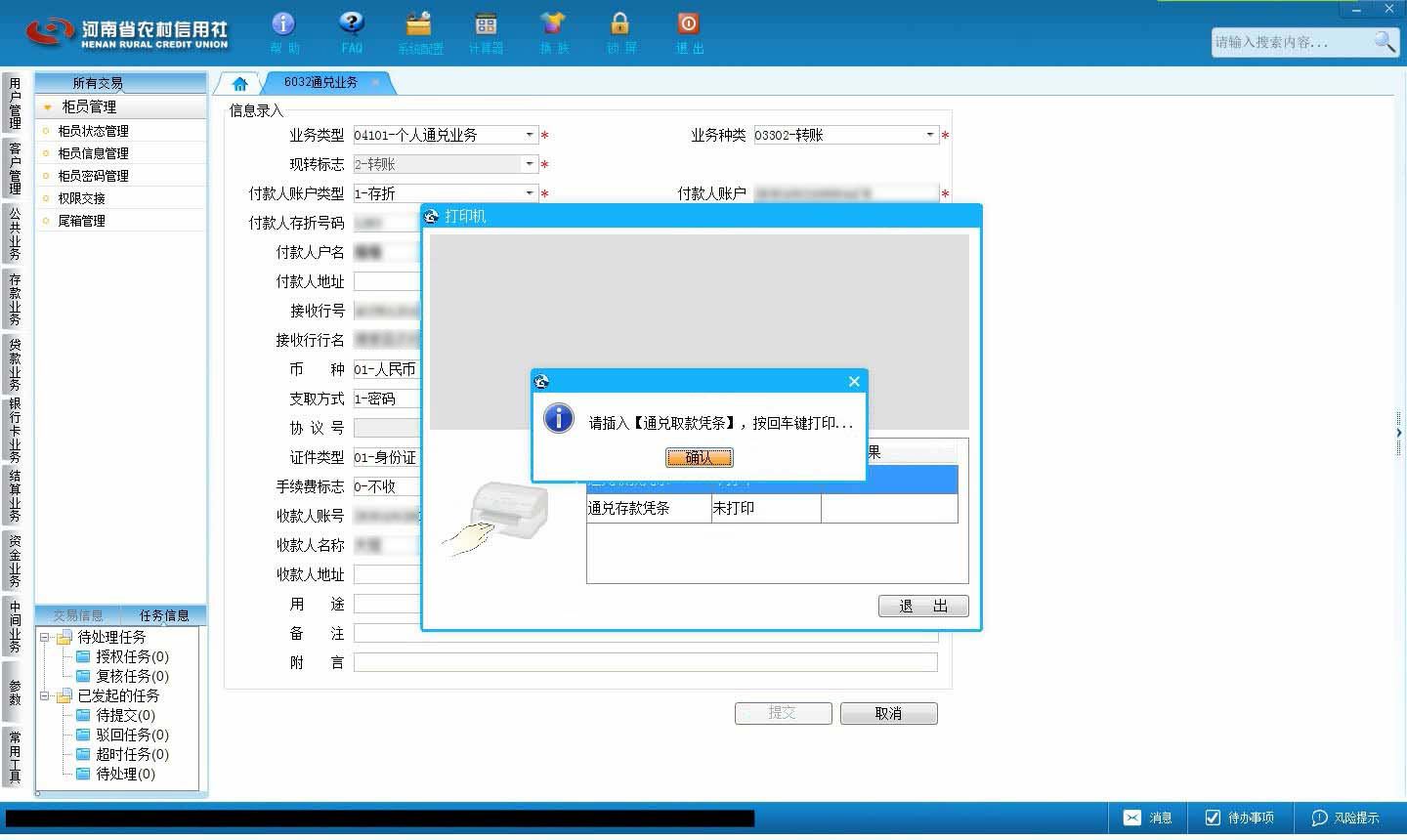1407x840 pixels.
Task: Click the search magnifier icon
Action: pyautogui.click(x=1384, y=41)
